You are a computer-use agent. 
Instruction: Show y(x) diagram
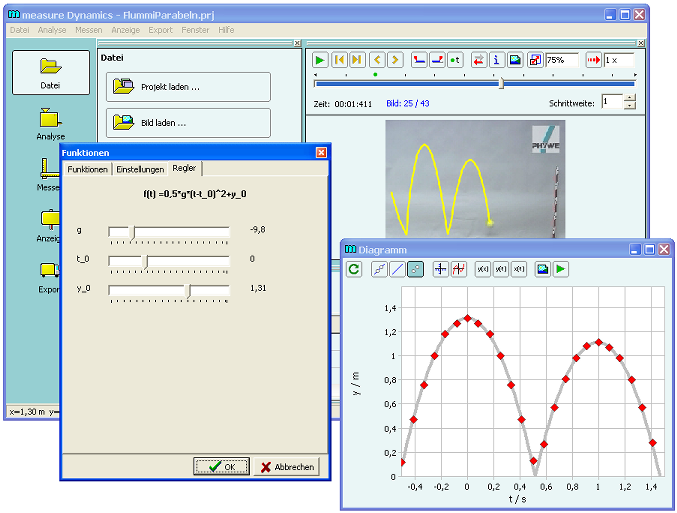[x=482, y=269]
